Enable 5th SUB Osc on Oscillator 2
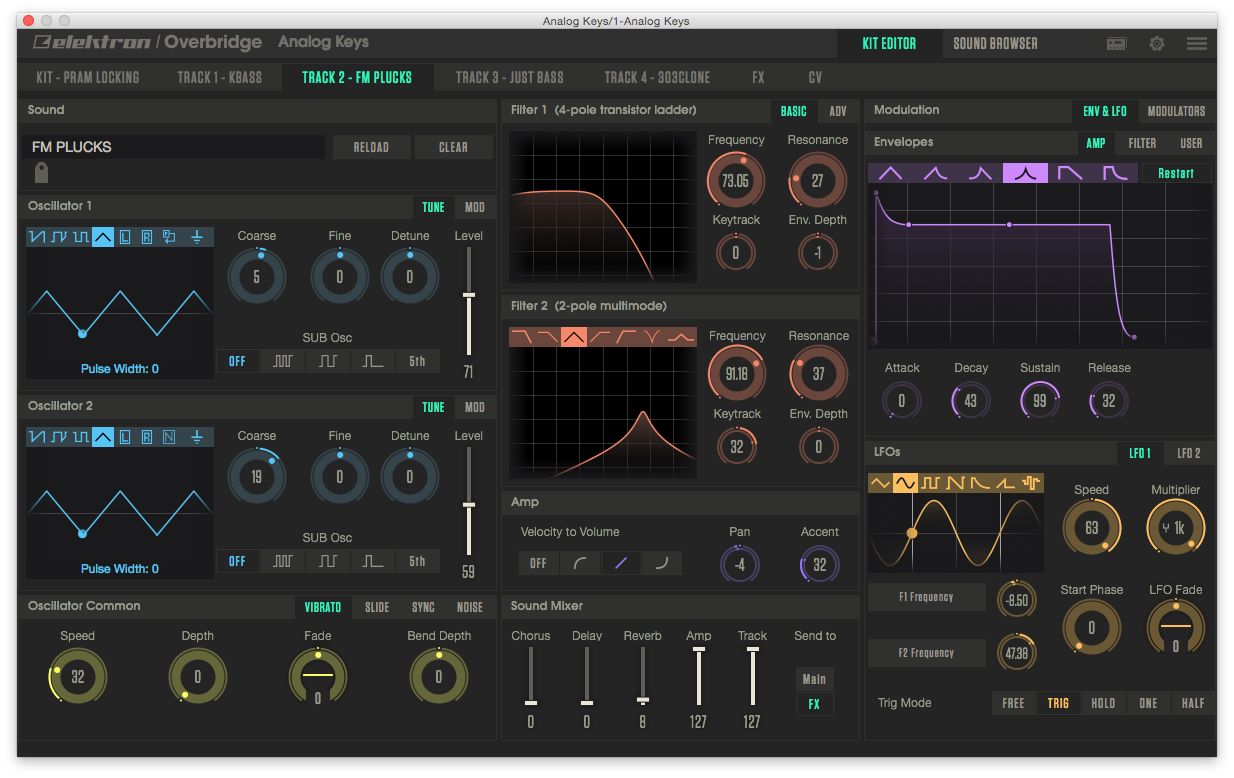The height and width of the screenshot is (778, 1234). [417, 561]
